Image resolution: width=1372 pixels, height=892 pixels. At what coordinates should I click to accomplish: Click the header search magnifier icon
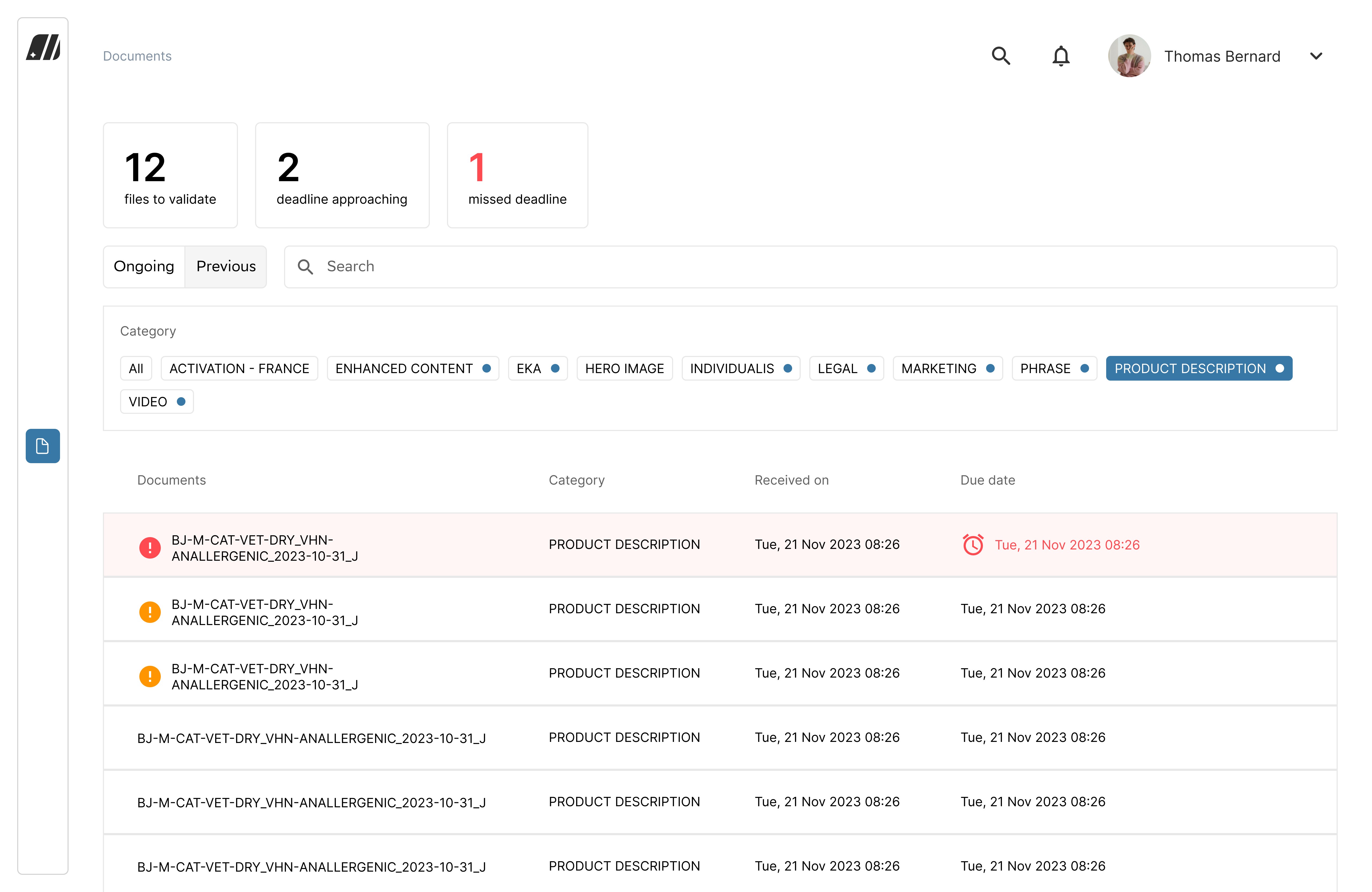coord(1001,56)
